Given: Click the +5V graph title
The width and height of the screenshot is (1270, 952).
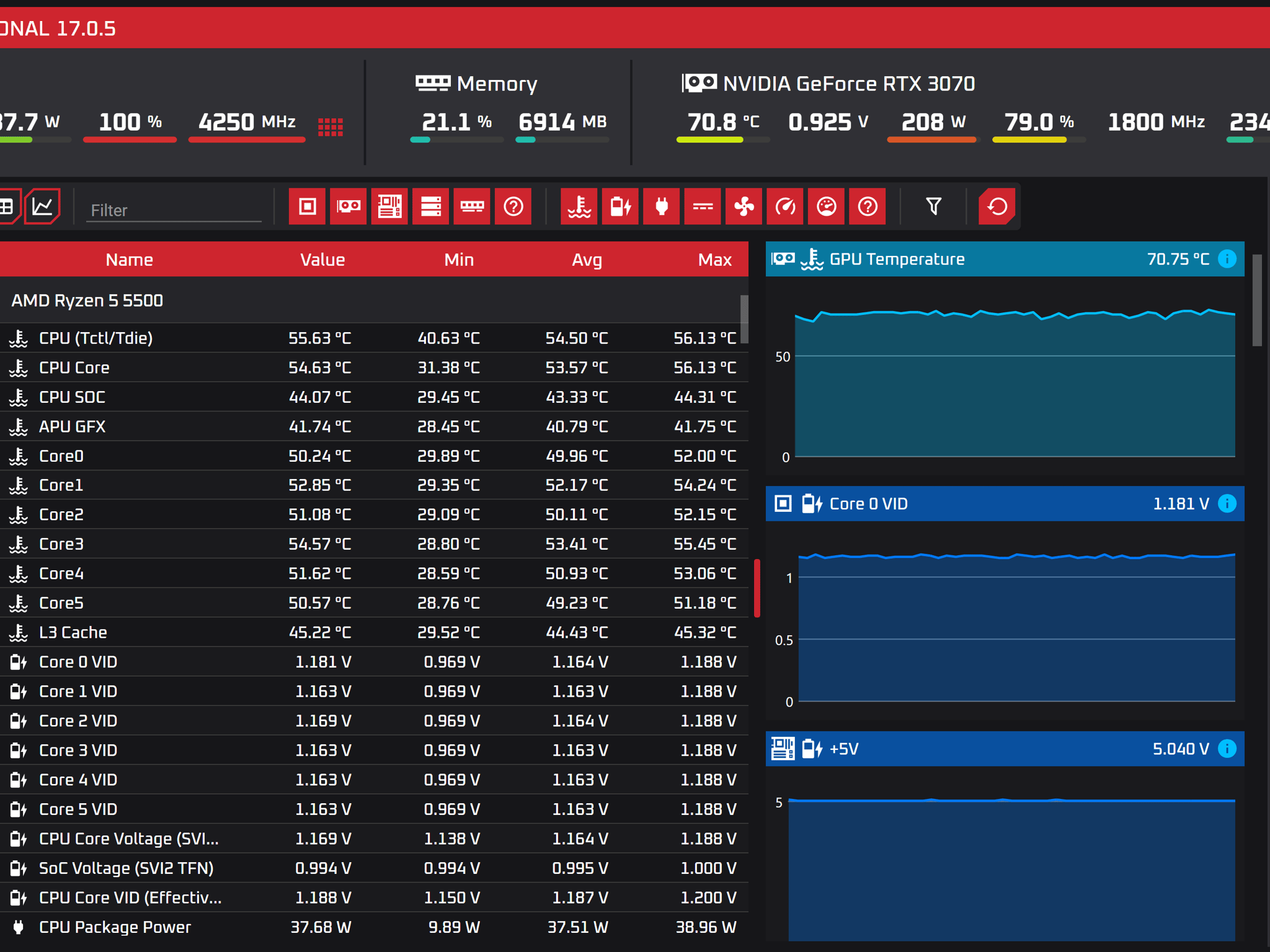Looking at the screenshot, I should pyautogui.click(x=844, y=749).
